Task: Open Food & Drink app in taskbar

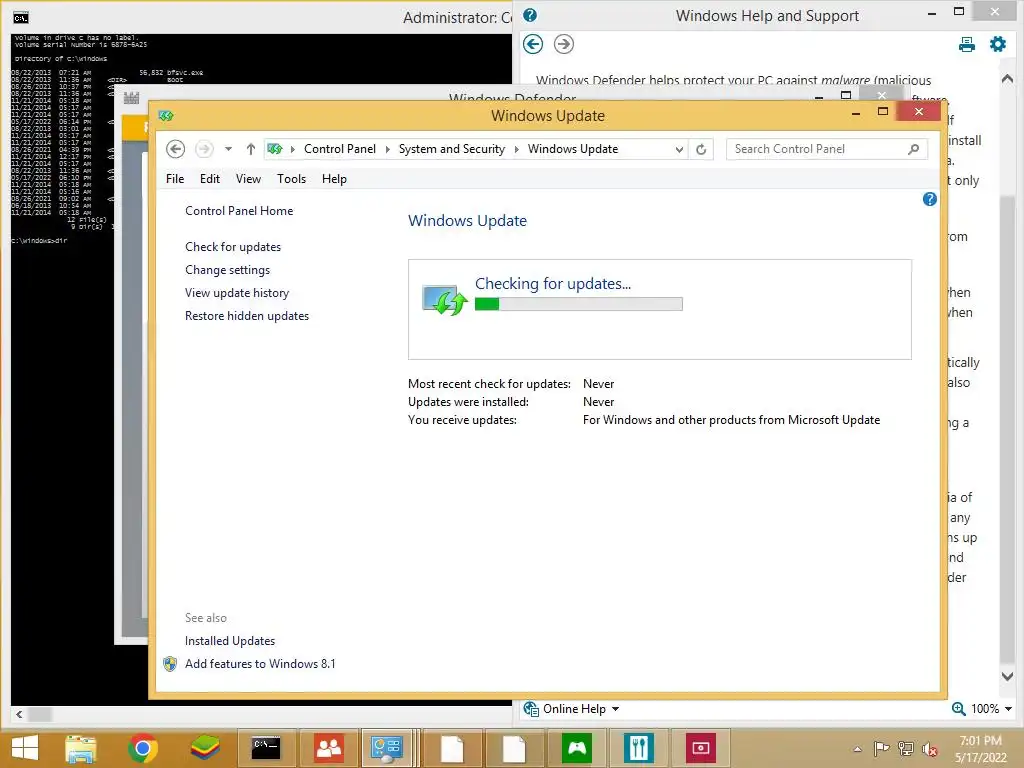Action: tap(639, 748)
